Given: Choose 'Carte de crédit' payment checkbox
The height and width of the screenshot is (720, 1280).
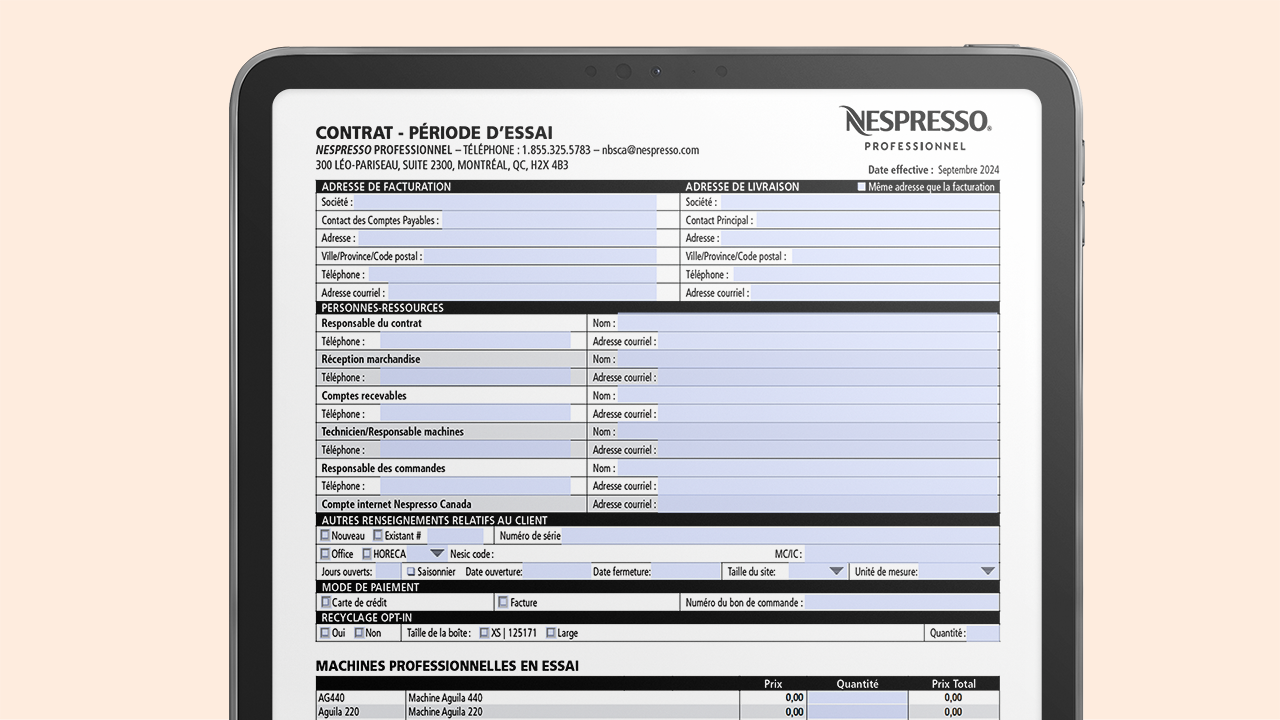Looking at the screenshot, I should pyautogui.click(x=325, y=602).
